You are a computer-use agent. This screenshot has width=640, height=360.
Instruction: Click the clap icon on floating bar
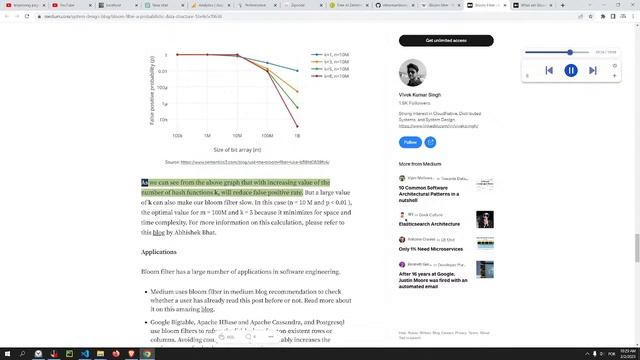click(222, 337)
